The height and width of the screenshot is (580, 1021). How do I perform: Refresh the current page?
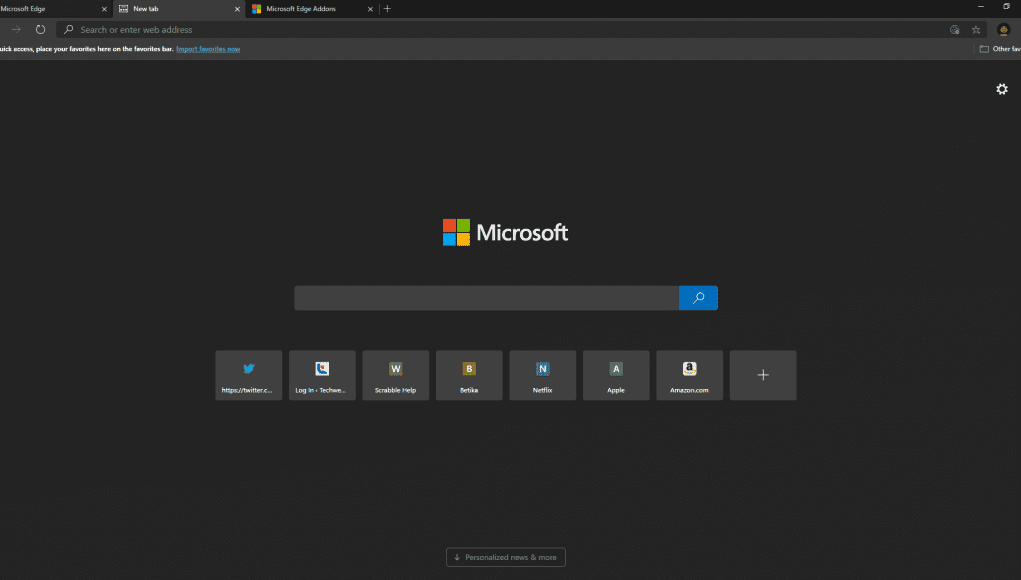click(40, 29)
